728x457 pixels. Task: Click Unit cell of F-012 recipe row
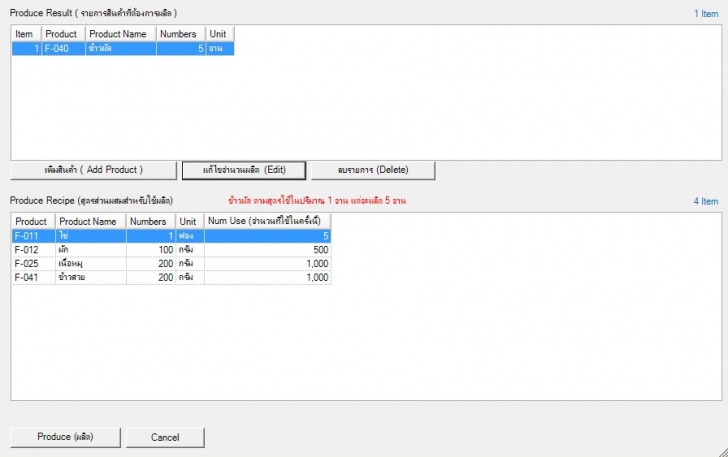pyautogui.click(x=190, y=250)
